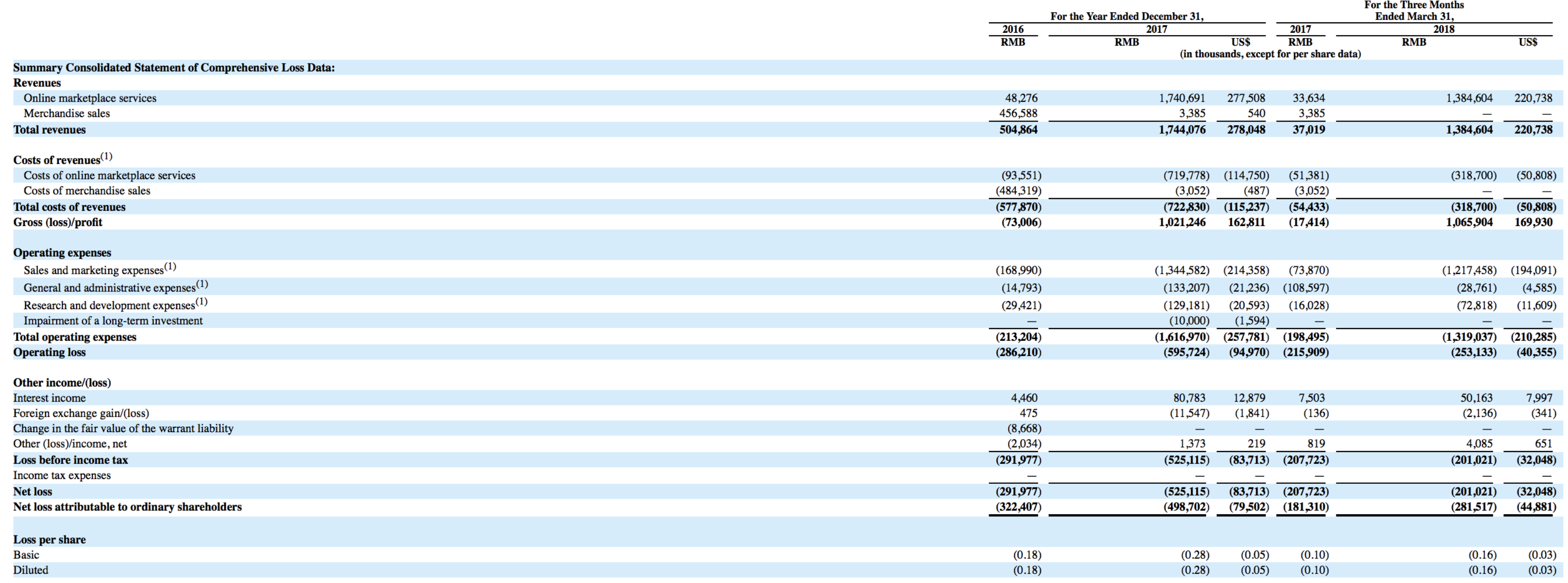Click the 'Income tax expenses' label
This screenshot has height=583, width=1568.
click(62, 475)
